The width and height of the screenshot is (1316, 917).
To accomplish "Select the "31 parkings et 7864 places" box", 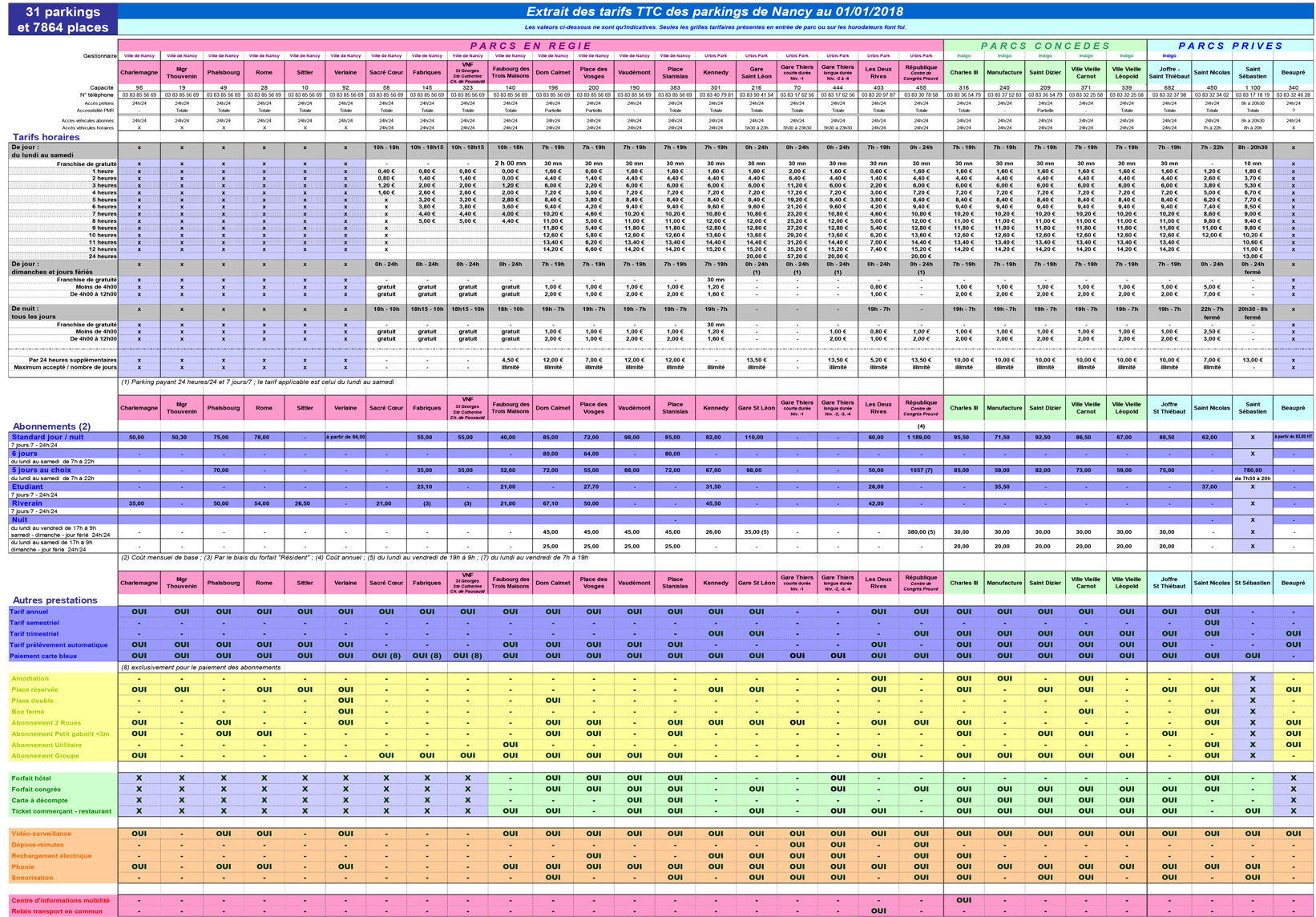I will click(x=63, y=20).
